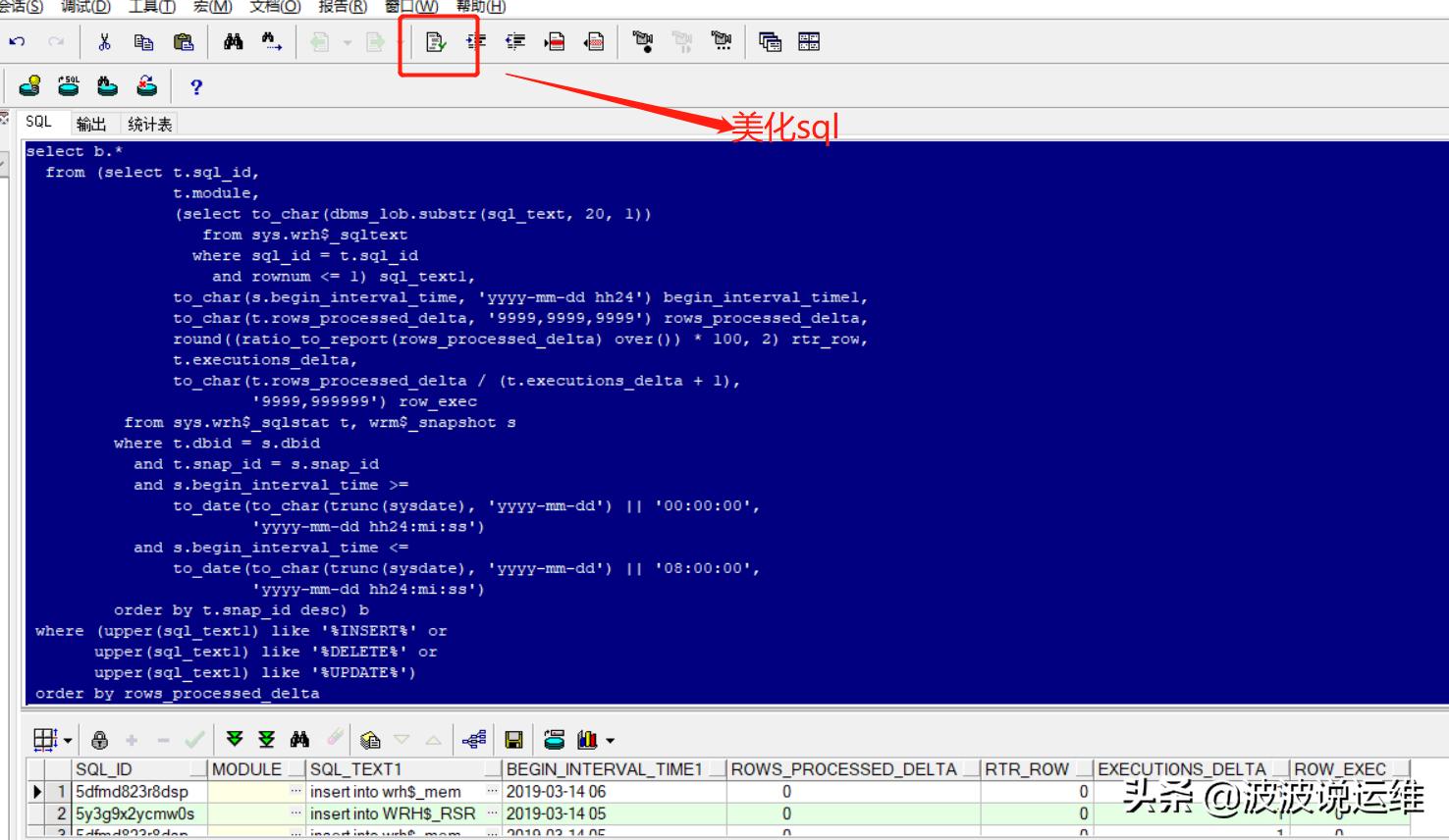Open the chart icon dropdown arrow
The height and width of the screenshot is (840, 1449).
click(609, 742)
